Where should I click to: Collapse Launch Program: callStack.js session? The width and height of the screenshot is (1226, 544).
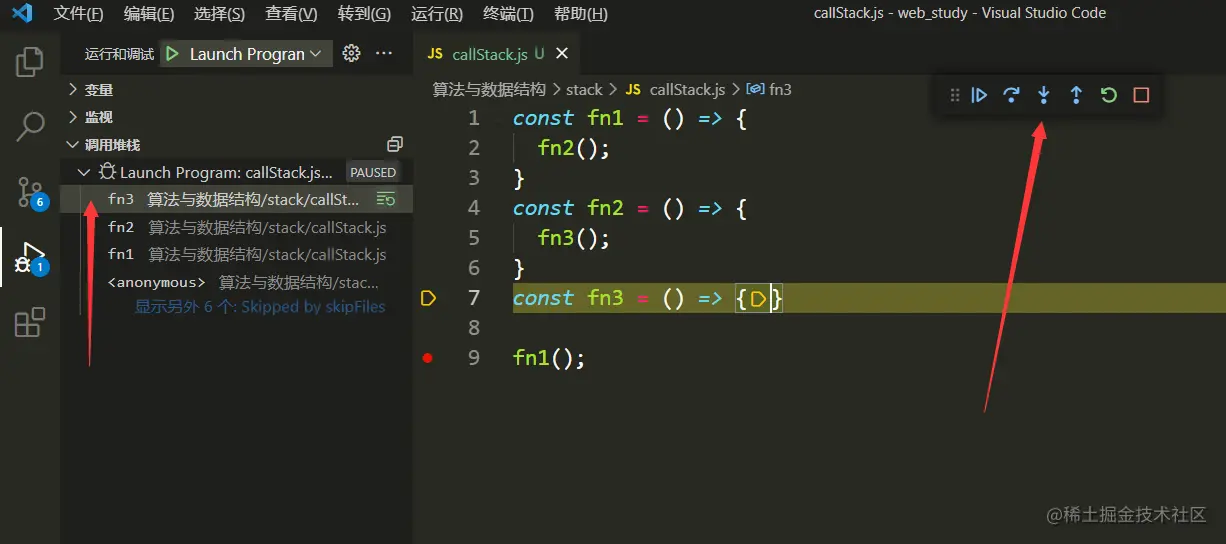(x=84, y=172)
